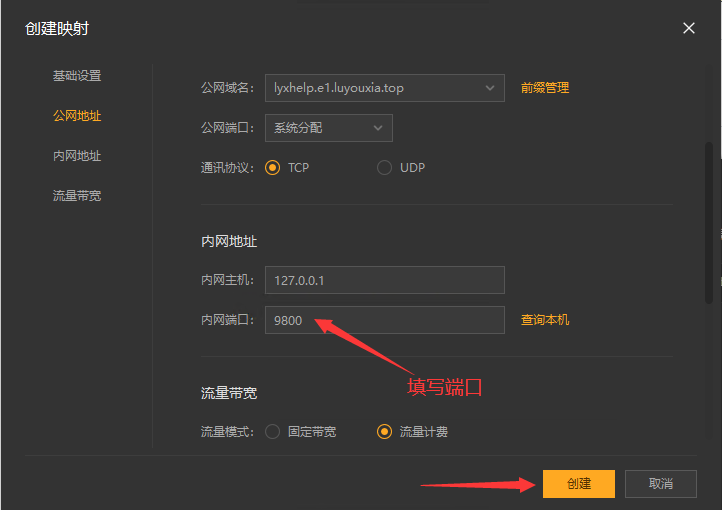Open the 公网域名 dropdown list

384,88
